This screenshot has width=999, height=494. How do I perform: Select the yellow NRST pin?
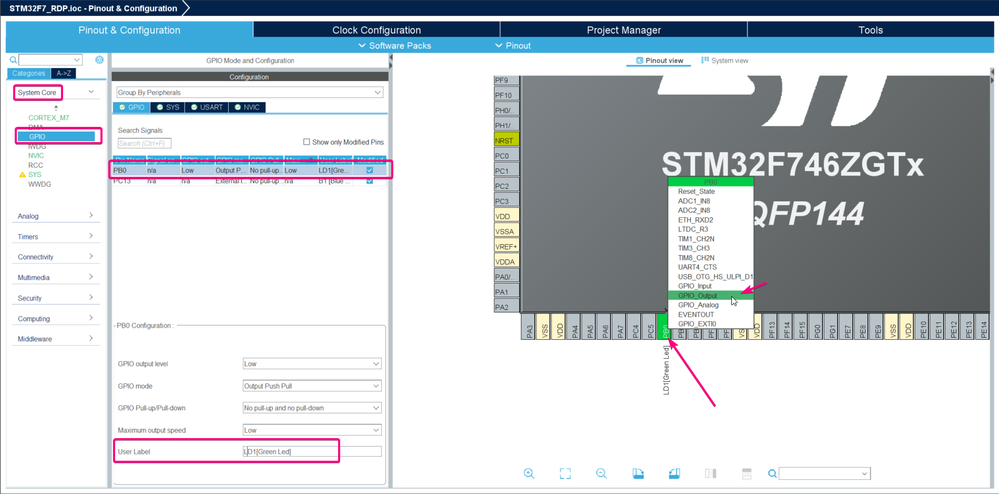[x=507, y=140]
